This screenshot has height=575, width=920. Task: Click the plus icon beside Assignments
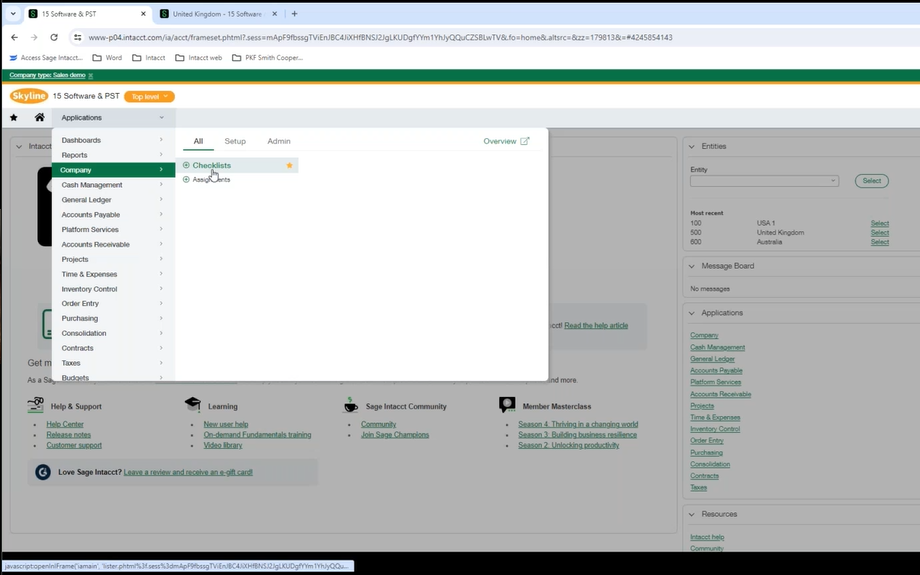pyautogui.click(x=186, y=180)
